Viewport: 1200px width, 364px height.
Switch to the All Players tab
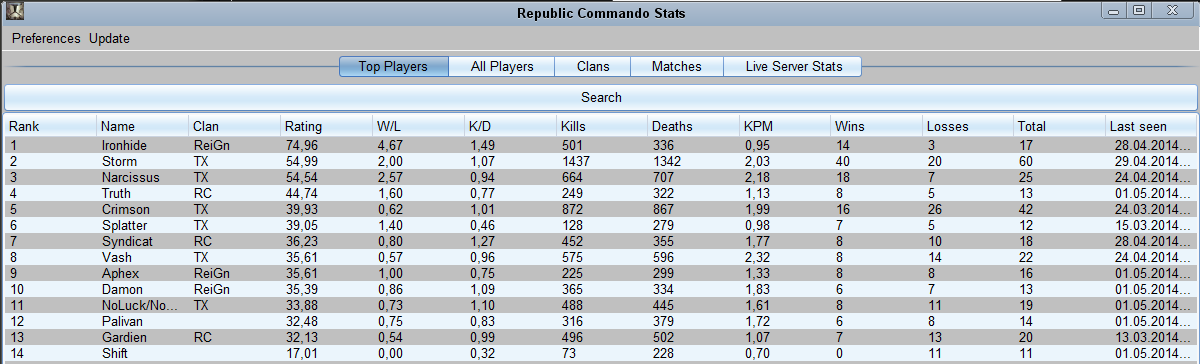pyautogui.click(x=502, y=67)
